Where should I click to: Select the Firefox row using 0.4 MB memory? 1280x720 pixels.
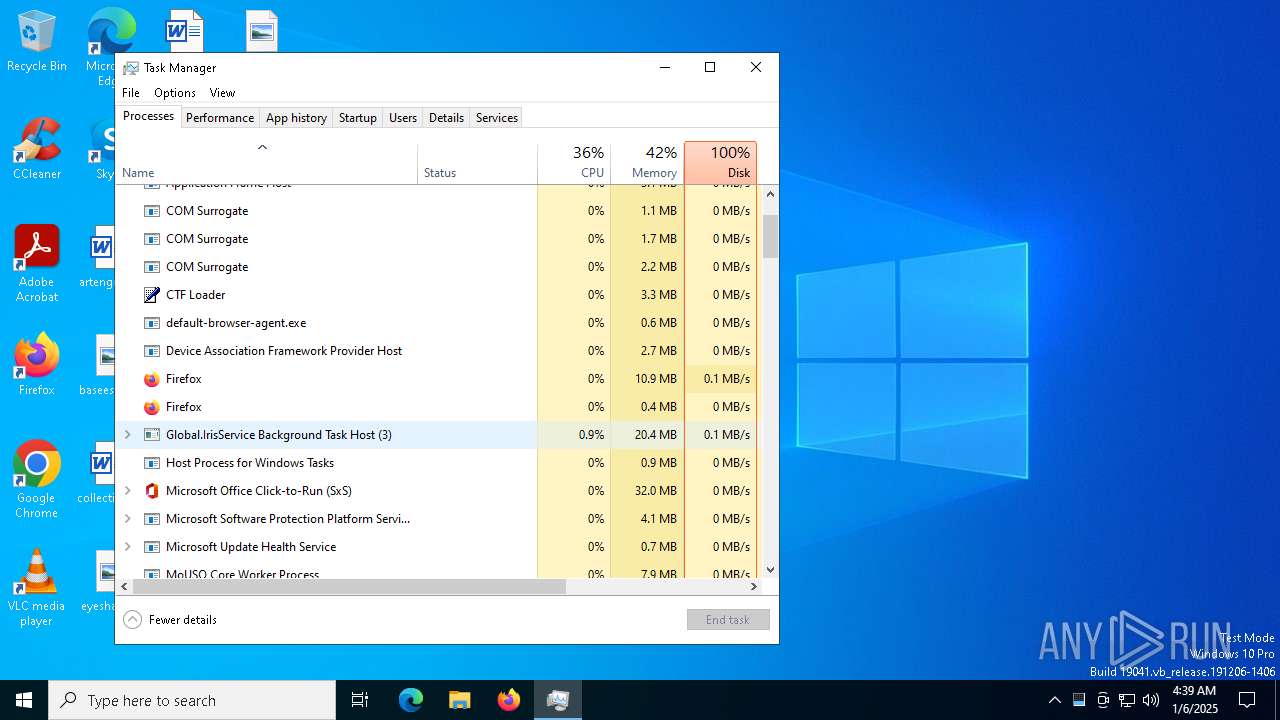pos(440,407)
